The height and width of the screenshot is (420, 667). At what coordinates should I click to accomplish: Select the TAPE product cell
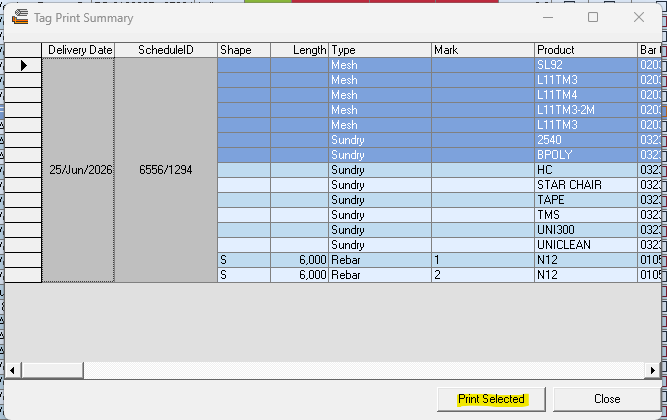586,200
